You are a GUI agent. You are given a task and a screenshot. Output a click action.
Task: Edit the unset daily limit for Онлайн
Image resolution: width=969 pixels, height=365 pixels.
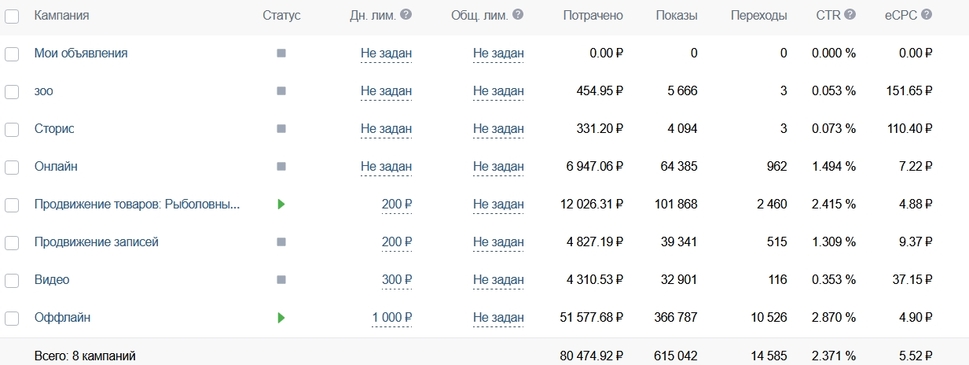[386, 166]
